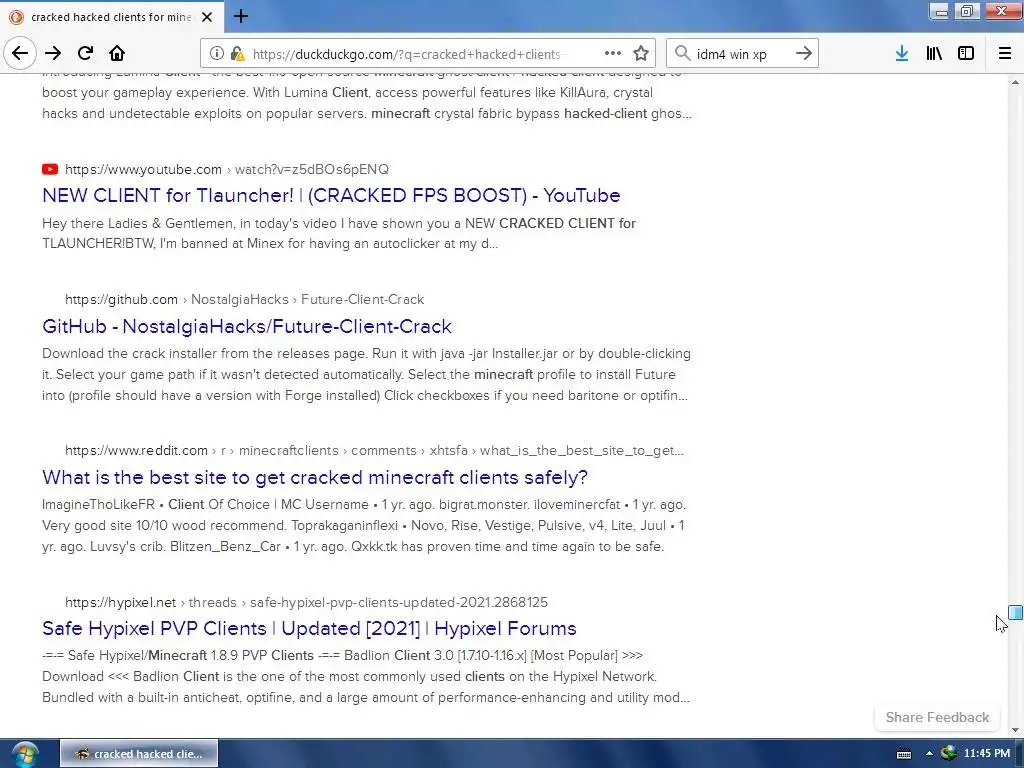Go back to the previous page
1024x768 pixels.
coord(20,53)
